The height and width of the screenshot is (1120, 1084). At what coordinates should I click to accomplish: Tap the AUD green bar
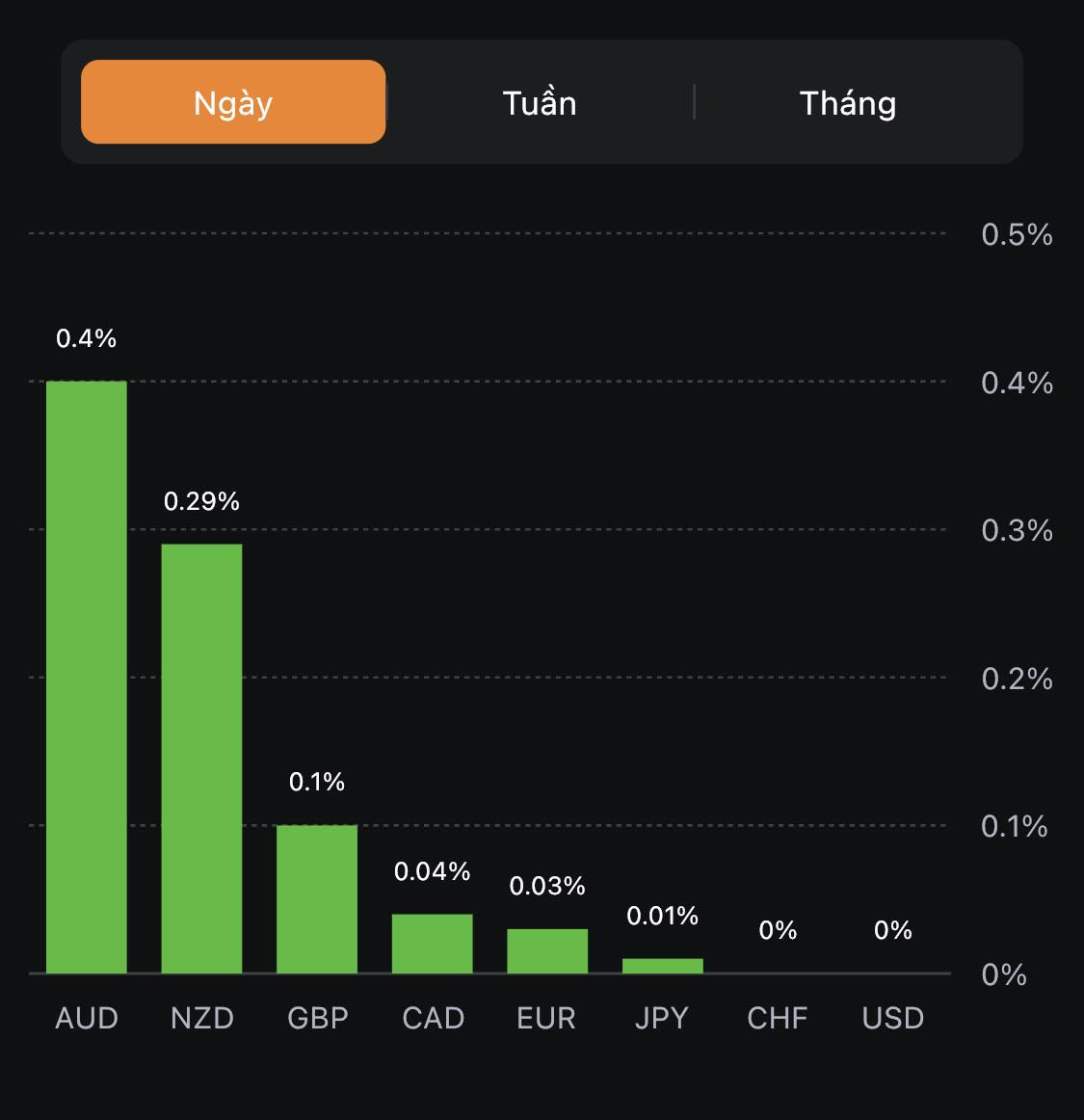pos(87,677)
